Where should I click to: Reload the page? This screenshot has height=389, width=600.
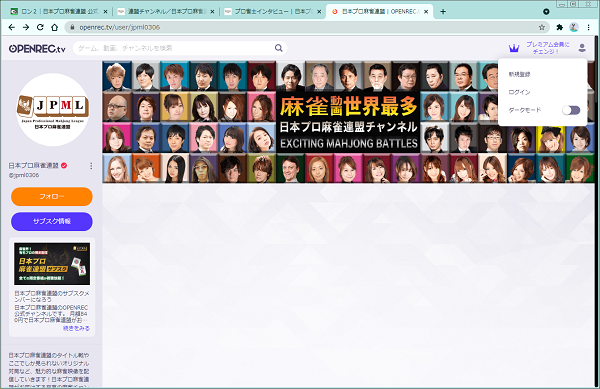point(40,27)
